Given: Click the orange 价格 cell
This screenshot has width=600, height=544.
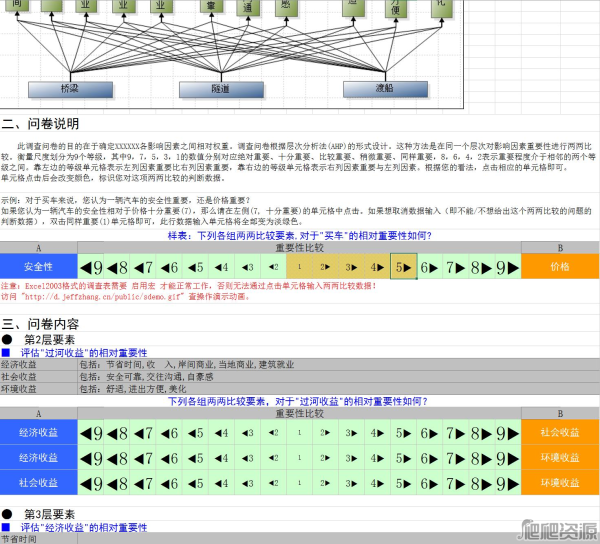Looking at the screenshot, I should [x=560, y=267].
